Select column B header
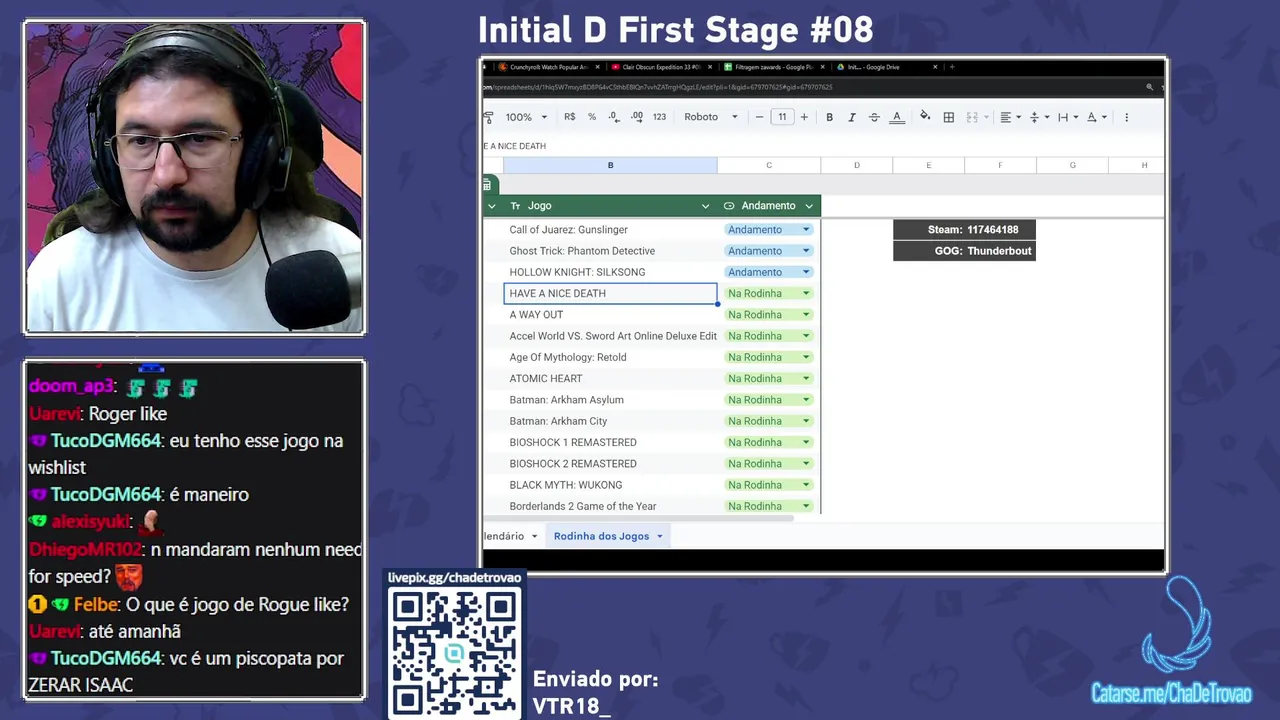This screenshot has width=1280, height=720. [610, 165]
